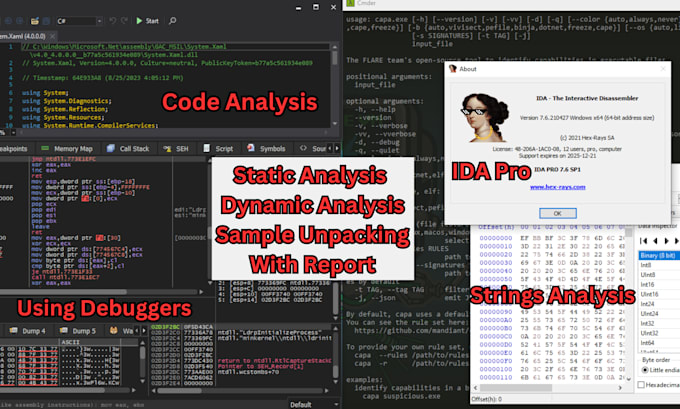680x409 pixels.
Task: Go to previous in Data inspector
Action: tap(655, 241)
